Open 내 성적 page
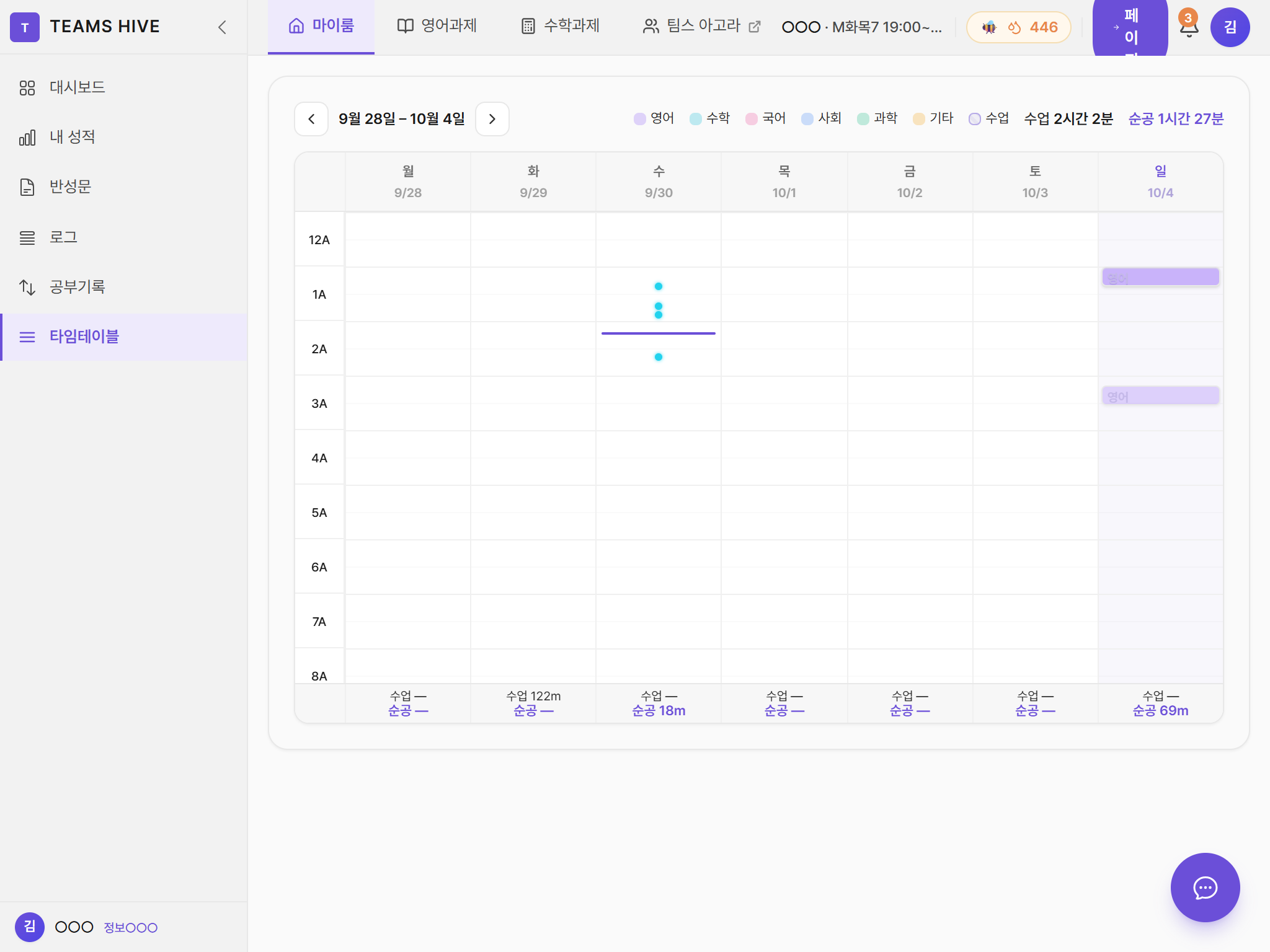The height and width of the screenshot is (952, 1270). pos(124,137)
